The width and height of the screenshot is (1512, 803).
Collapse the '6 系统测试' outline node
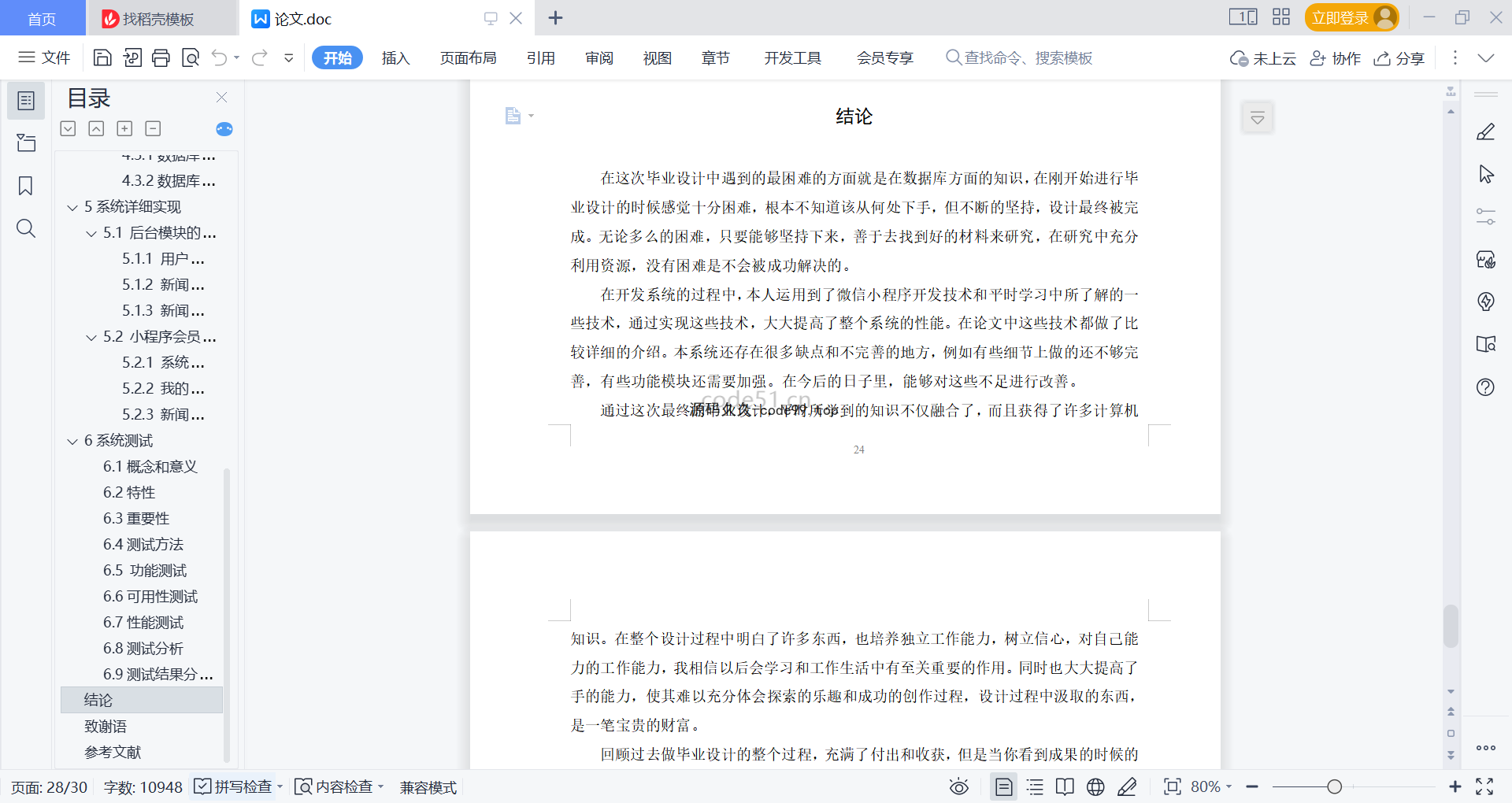point(72,442)
